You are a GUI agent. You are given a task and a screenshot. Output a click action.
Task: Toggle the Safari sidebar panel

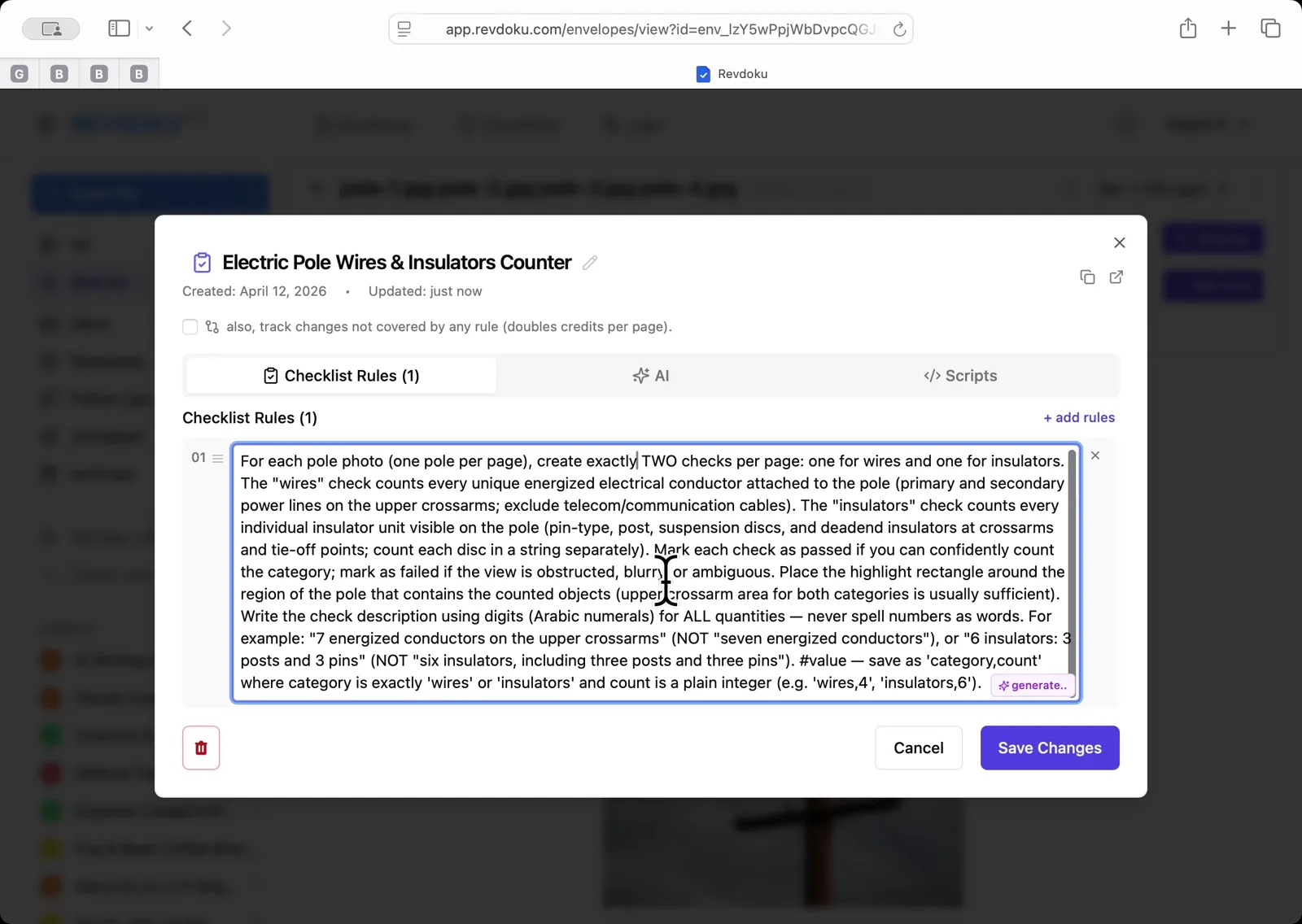click(x=119, y=28)
